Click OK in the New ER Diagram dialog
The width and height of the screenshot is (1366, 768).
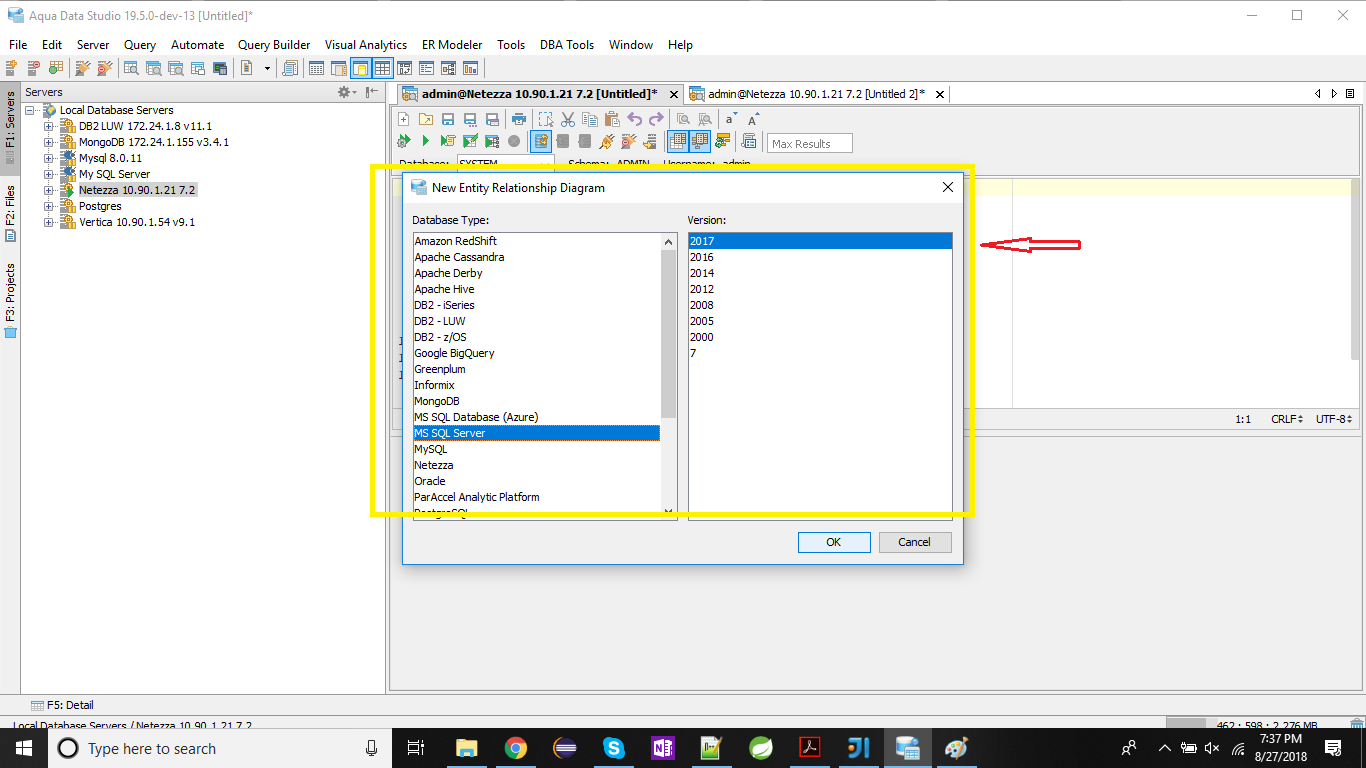pos(833,542)
